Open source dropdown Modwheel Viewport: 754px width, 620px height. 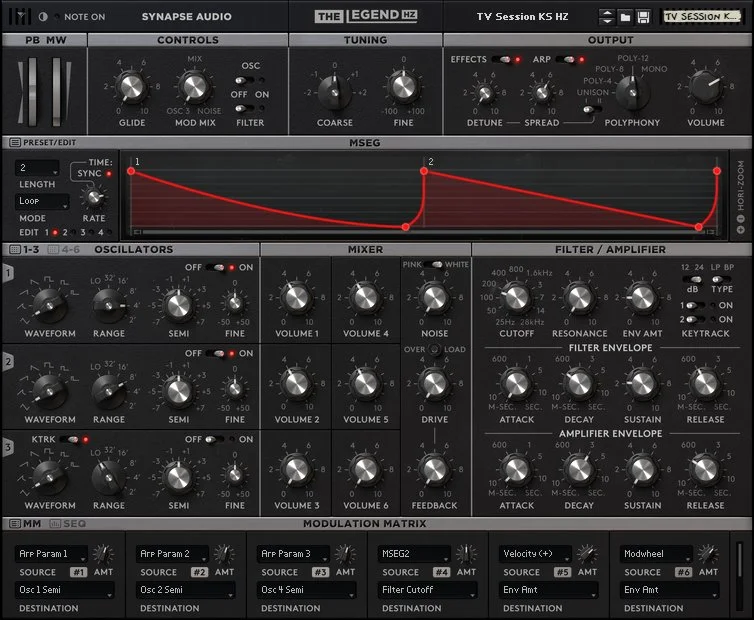click(x=656, y=554)
